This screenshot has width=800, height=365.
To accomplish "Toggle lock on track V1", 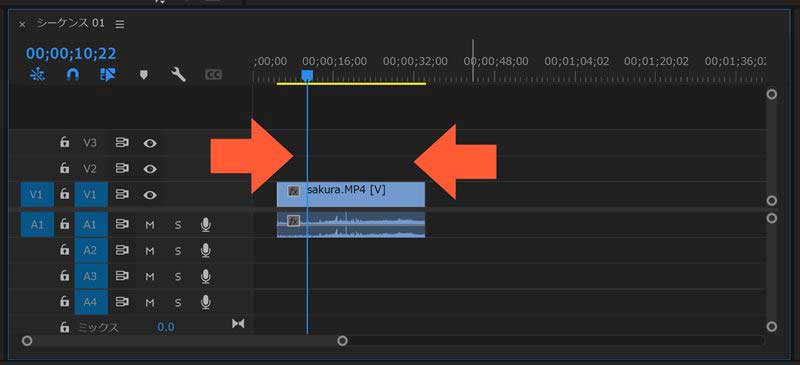I will (x=64, y=194).
